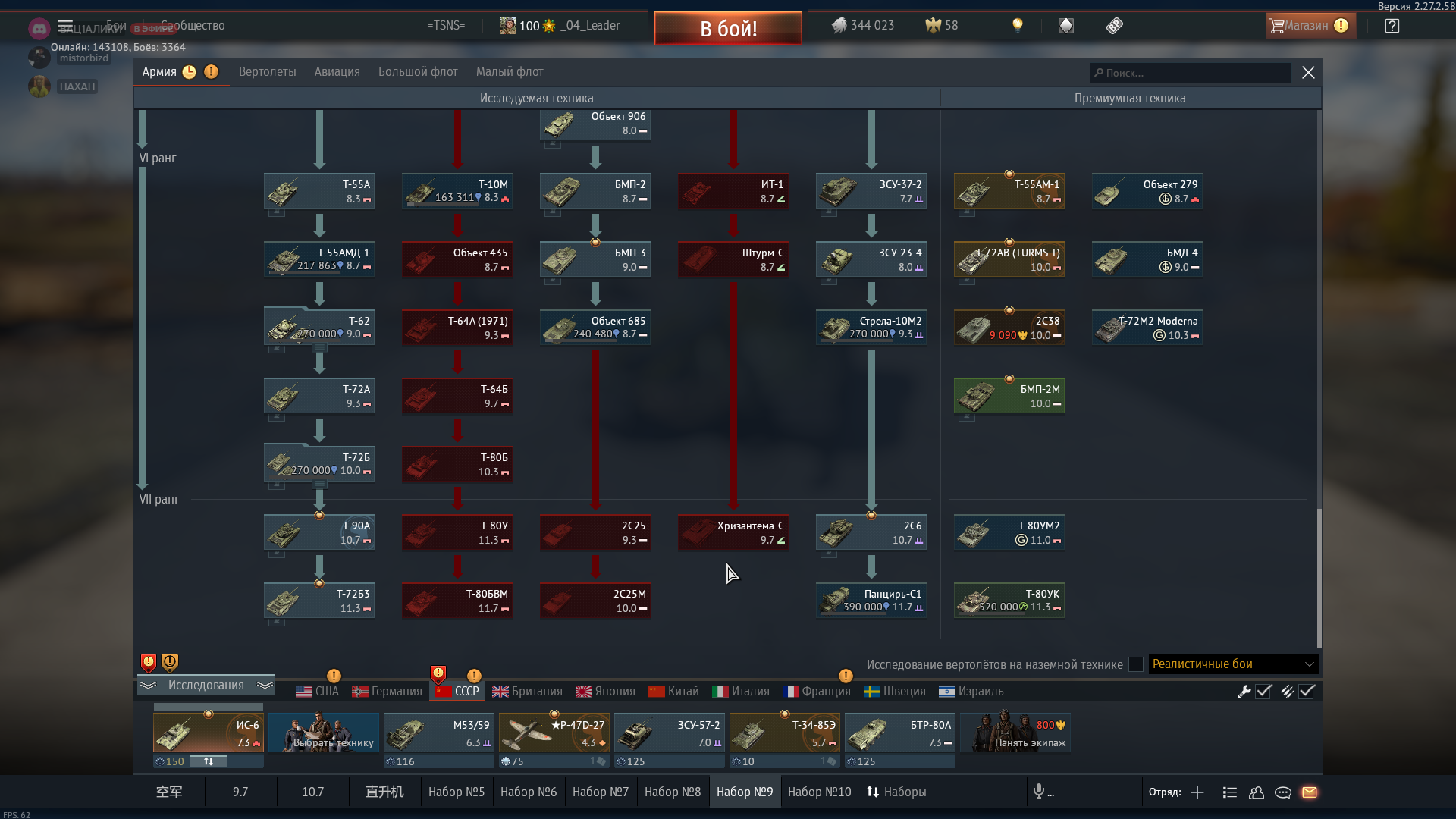Enable helicopter research on ground vehicles checkbox
Viewport: 1456px width, 819px height.
click(1136, 664)
